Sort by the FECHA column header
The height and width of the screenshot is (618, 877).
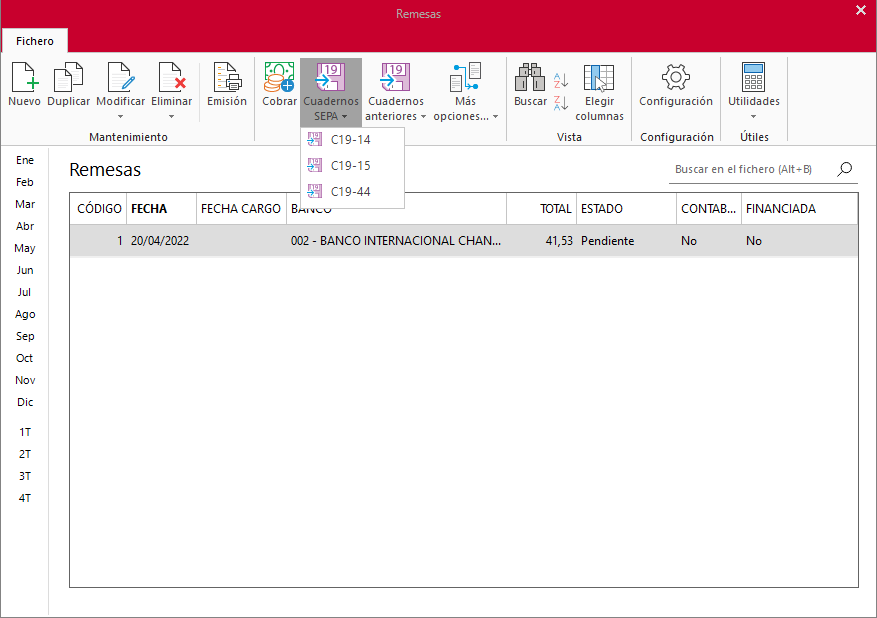coord(161,209)
